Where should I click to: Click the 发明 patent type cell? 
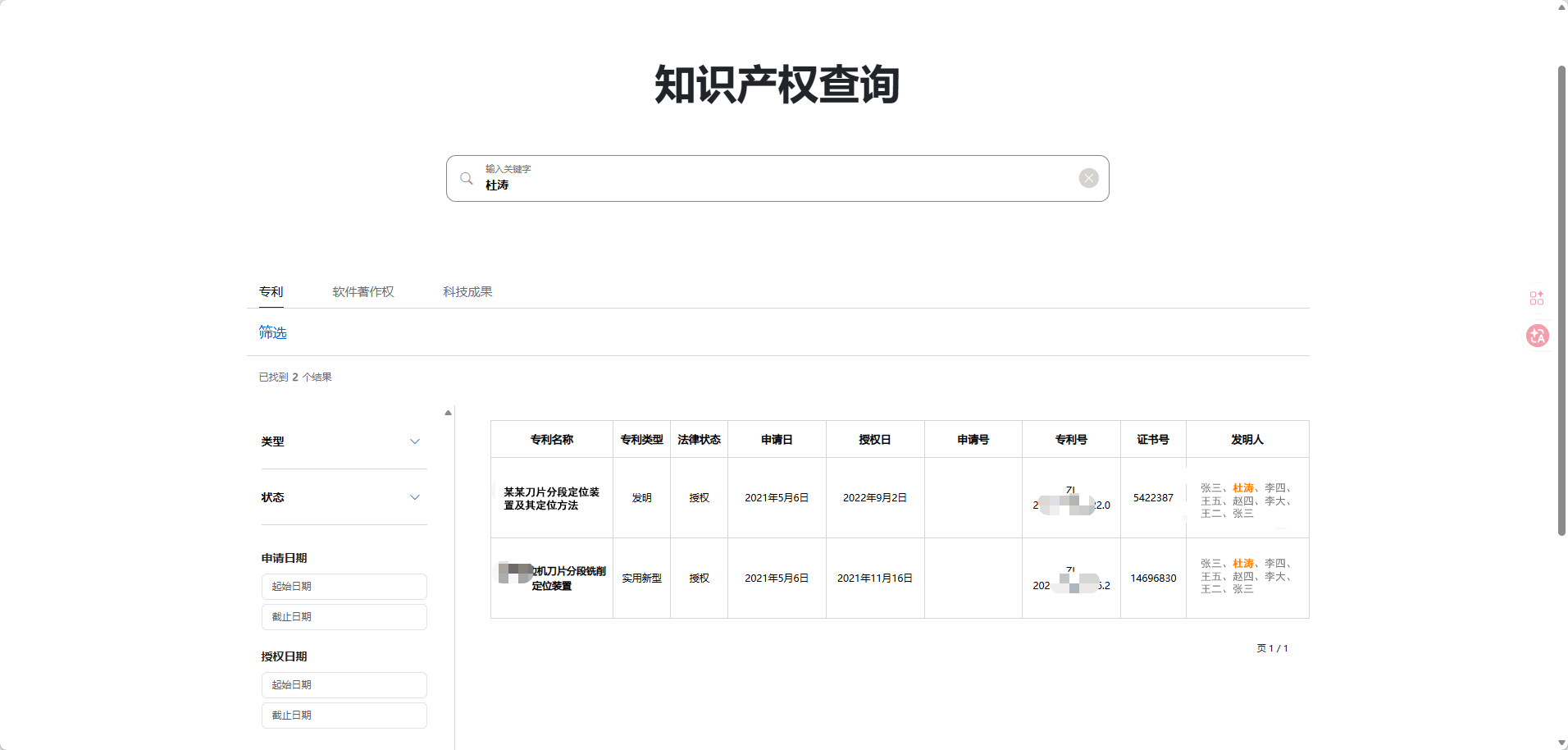[641, 498]
